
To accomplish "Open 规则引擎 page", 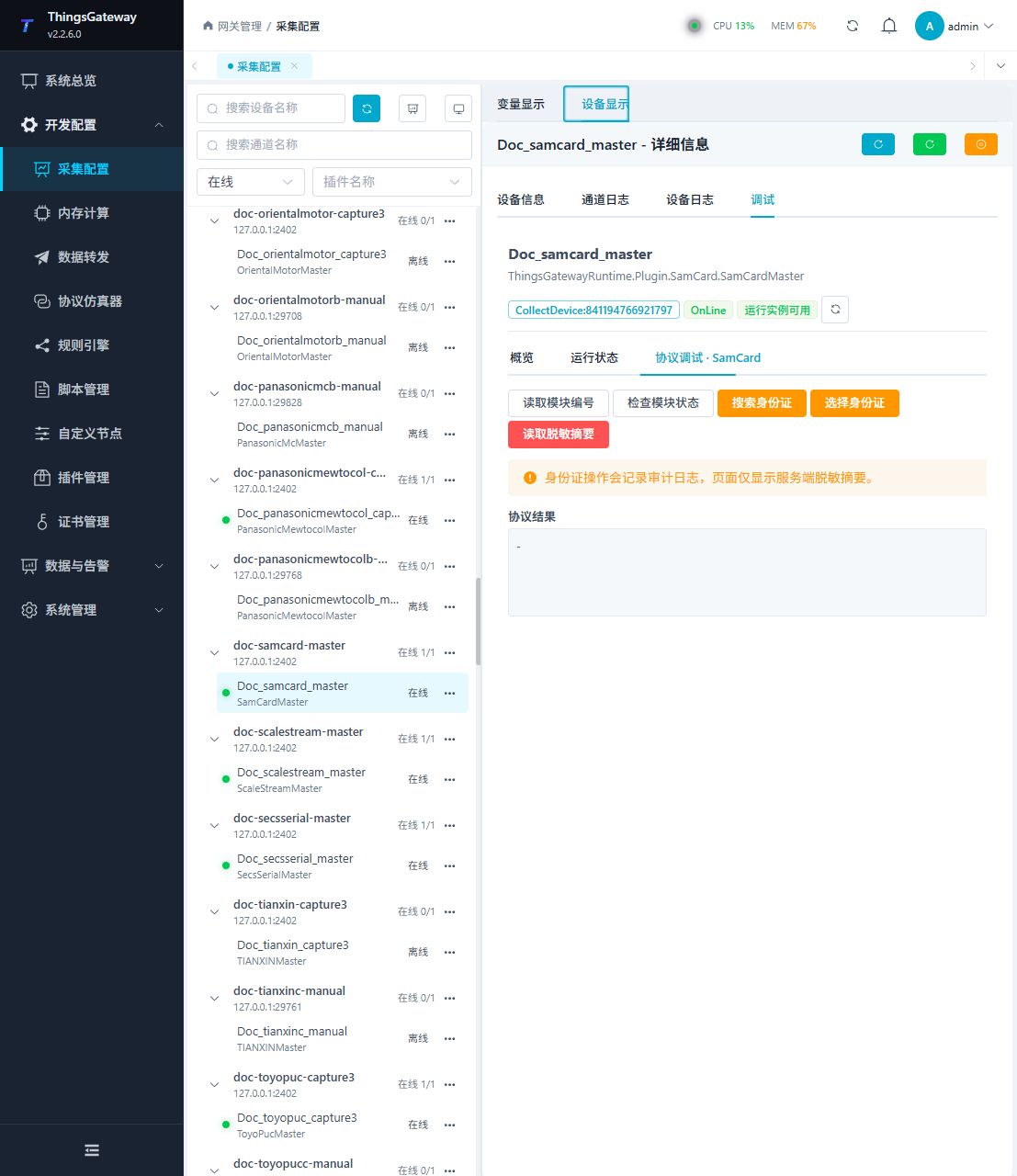I will point(92,345).
